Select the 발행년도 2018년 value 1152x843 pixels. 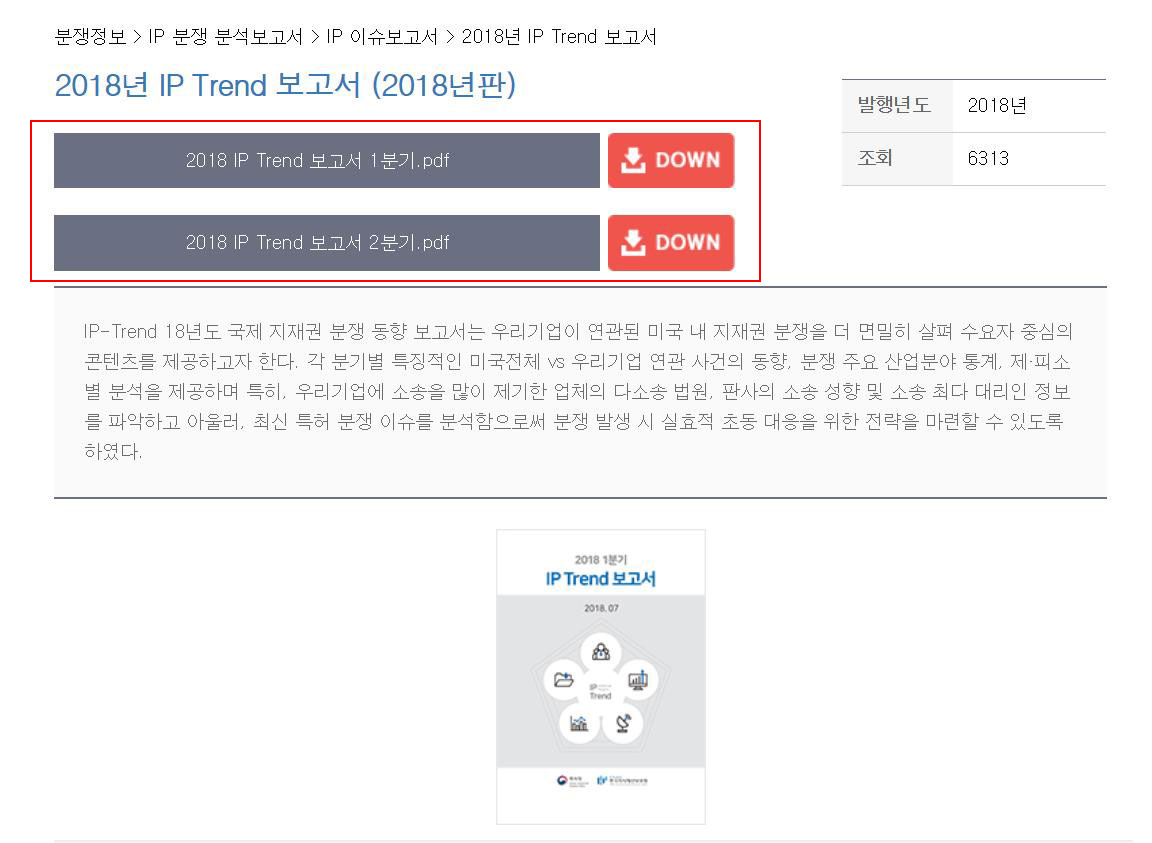point(996,106)
